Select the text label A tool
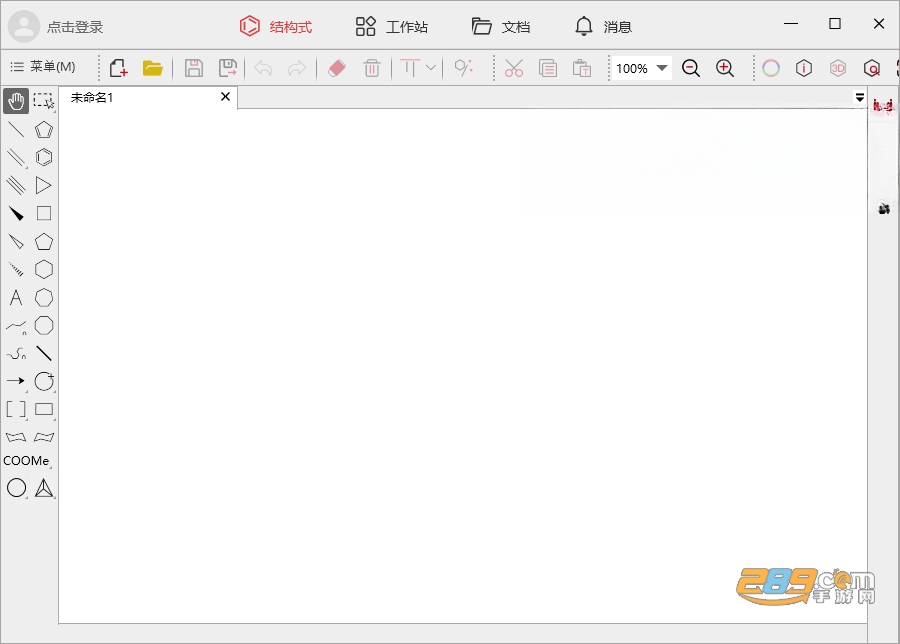 (16, 297)
